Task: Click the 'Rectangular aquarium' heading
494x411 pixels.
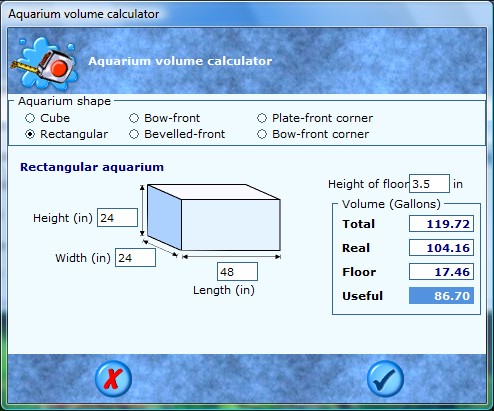Action: (x=92, y=167)
